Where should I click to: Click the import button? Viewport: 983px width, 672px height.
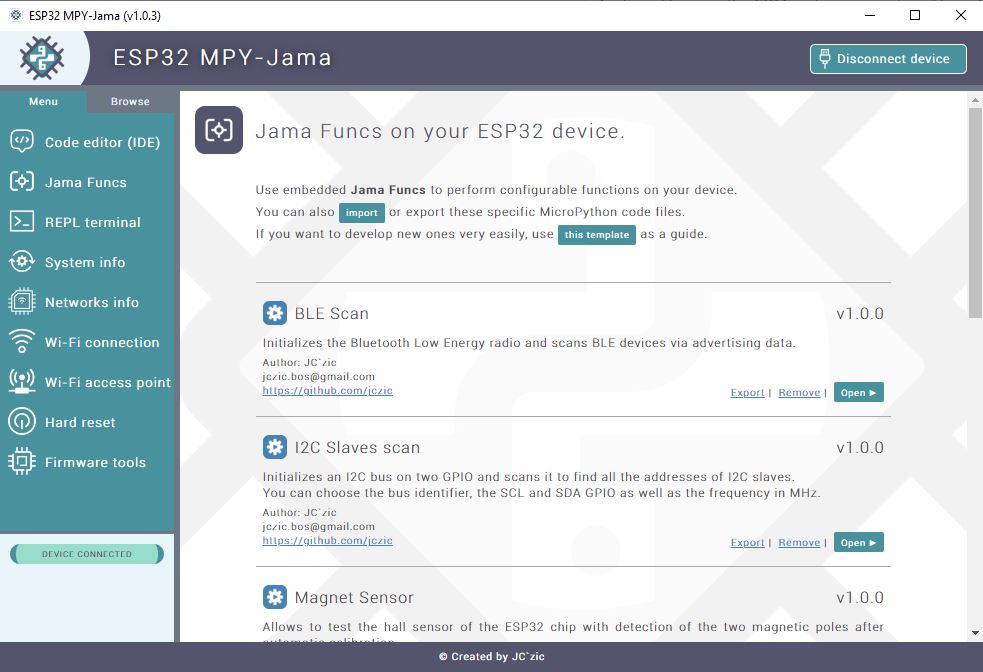point(362,213)
